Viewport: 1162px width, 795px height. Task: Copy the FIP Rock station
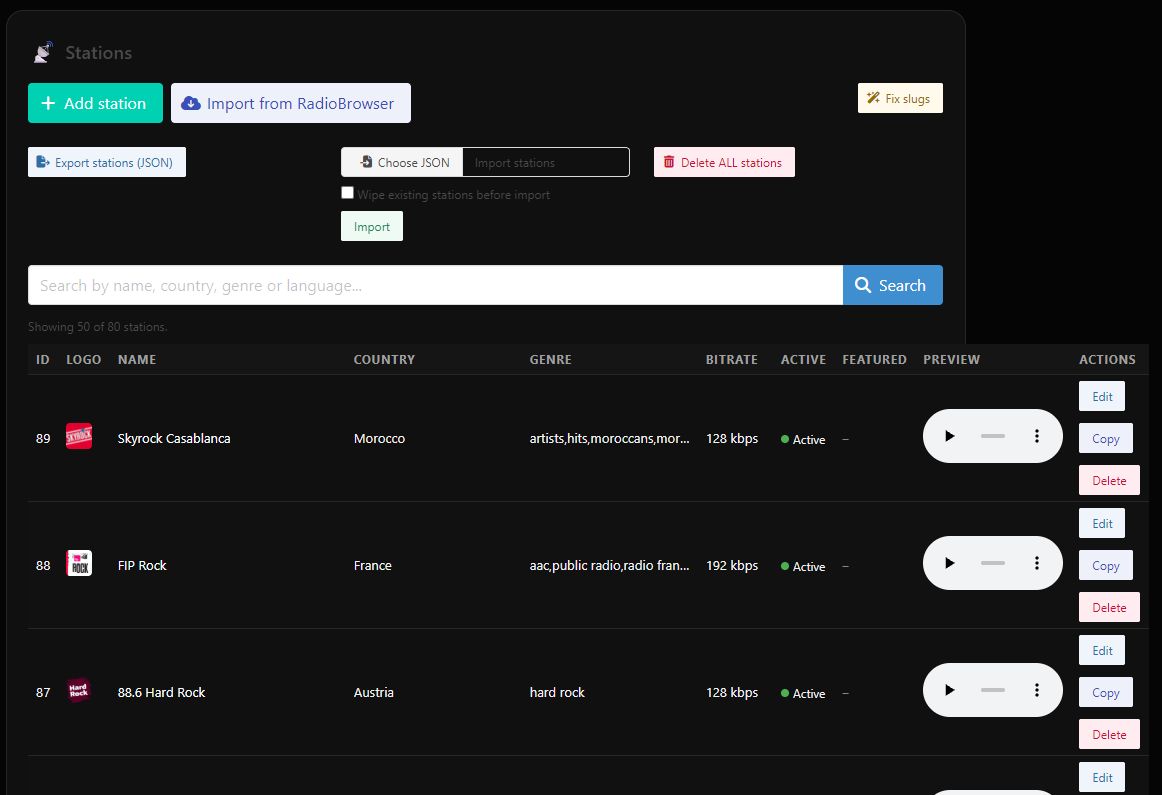point(1105,565)
